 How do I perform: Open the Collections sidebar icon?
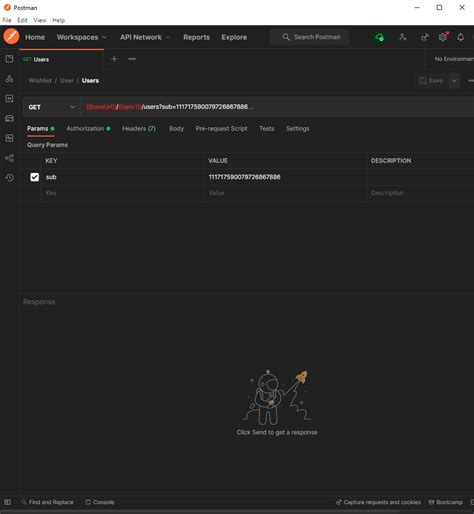9,59
